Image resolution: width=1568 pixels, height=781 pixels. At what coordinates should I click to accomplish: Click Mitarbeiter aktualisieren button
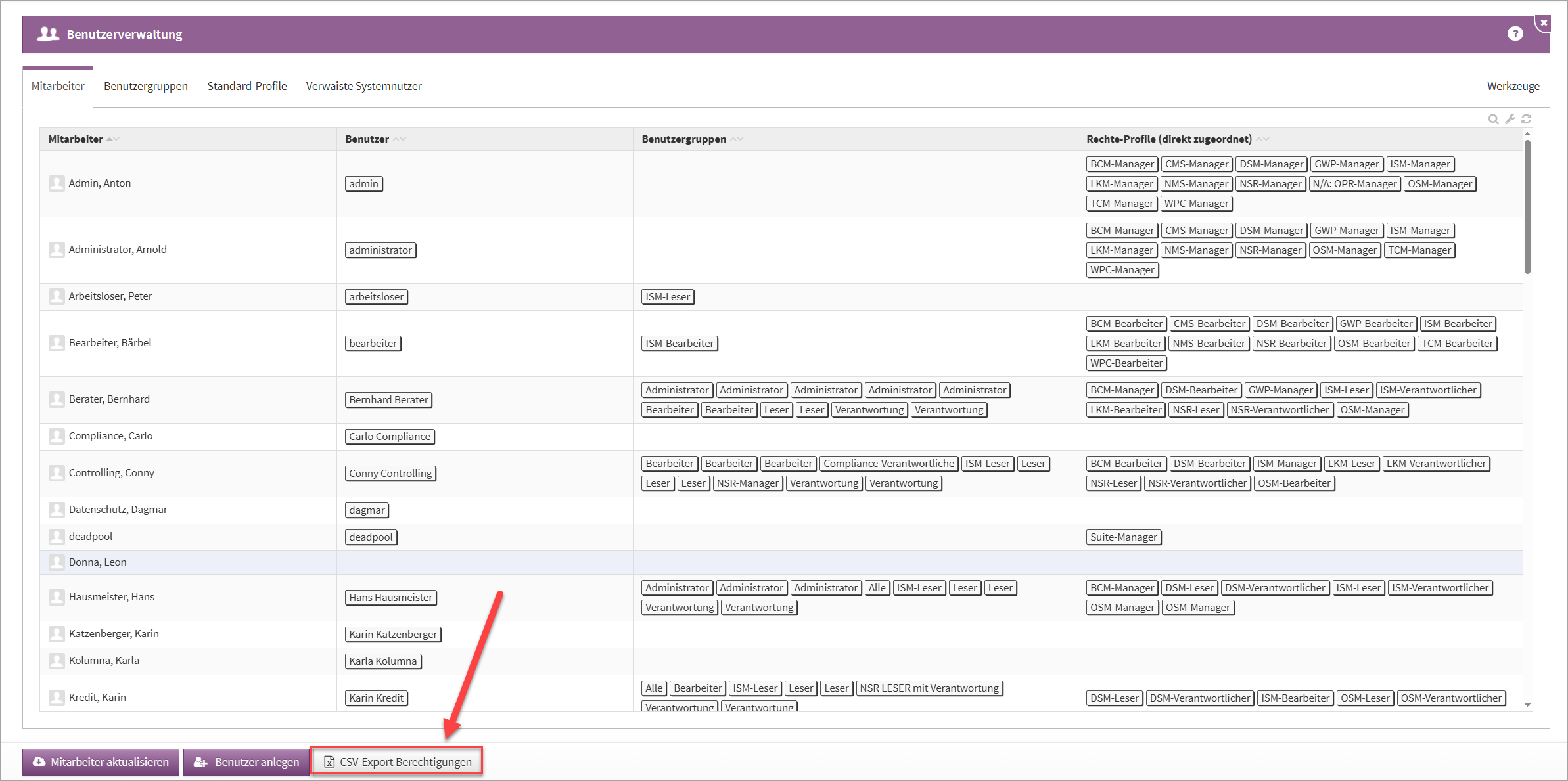(x=101, y=762)
